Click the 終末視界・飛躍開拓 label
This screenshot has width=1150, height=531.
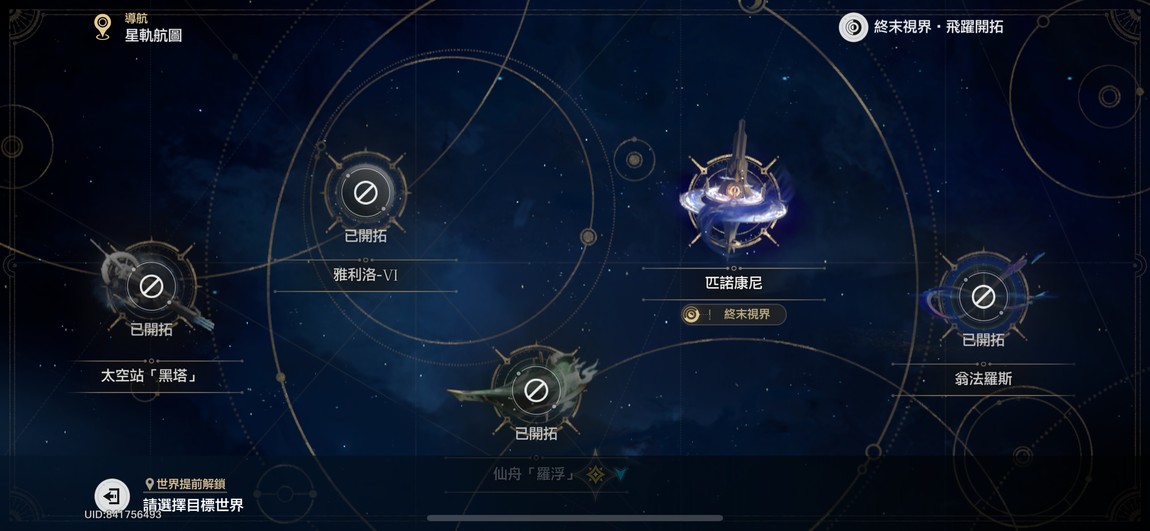click(x=938, y=27)
